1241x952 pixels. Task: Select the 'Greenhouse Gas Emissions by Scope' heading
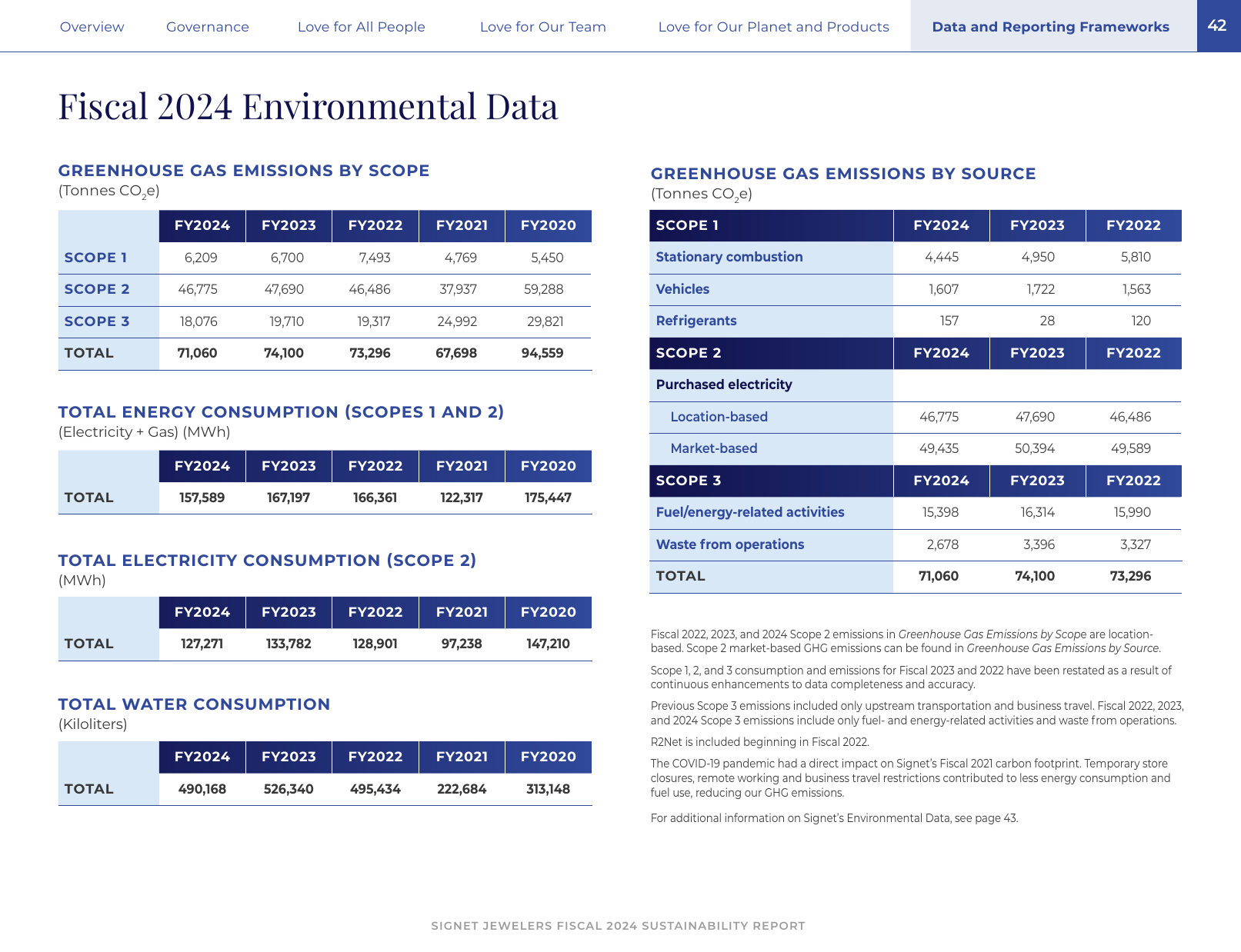[244, 171]
